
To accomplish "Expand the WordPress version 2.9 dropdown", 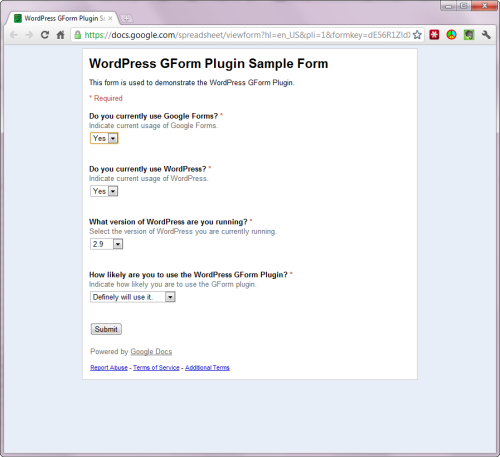I will point(106,244).
